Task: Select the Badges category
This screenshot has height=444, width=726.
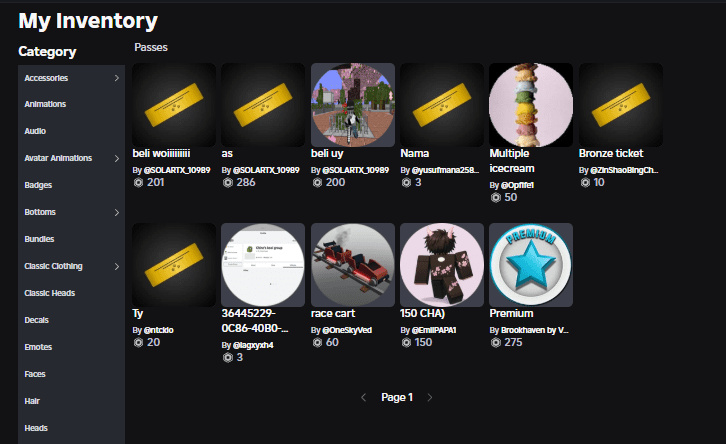Action: coord(38,185)
